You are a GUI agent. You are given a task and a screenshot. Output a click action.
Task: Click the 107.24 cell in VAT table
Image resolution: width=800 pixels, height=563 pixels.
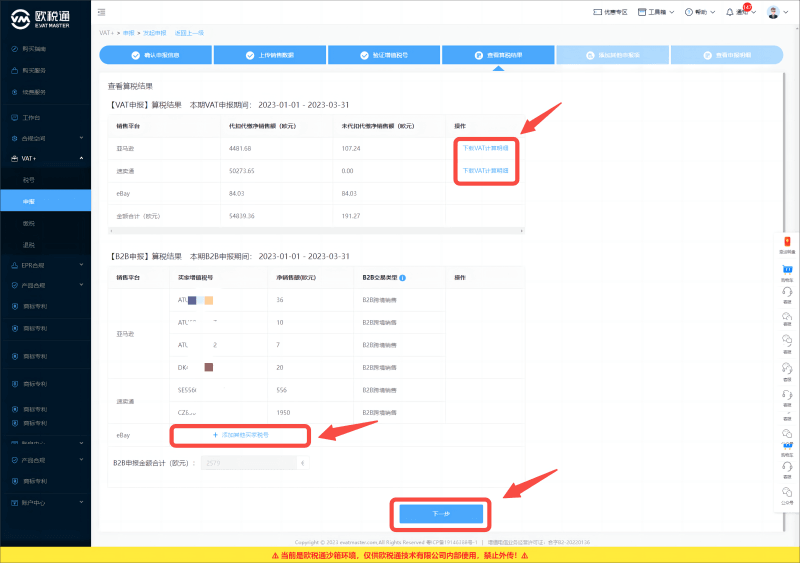point(351,149)
